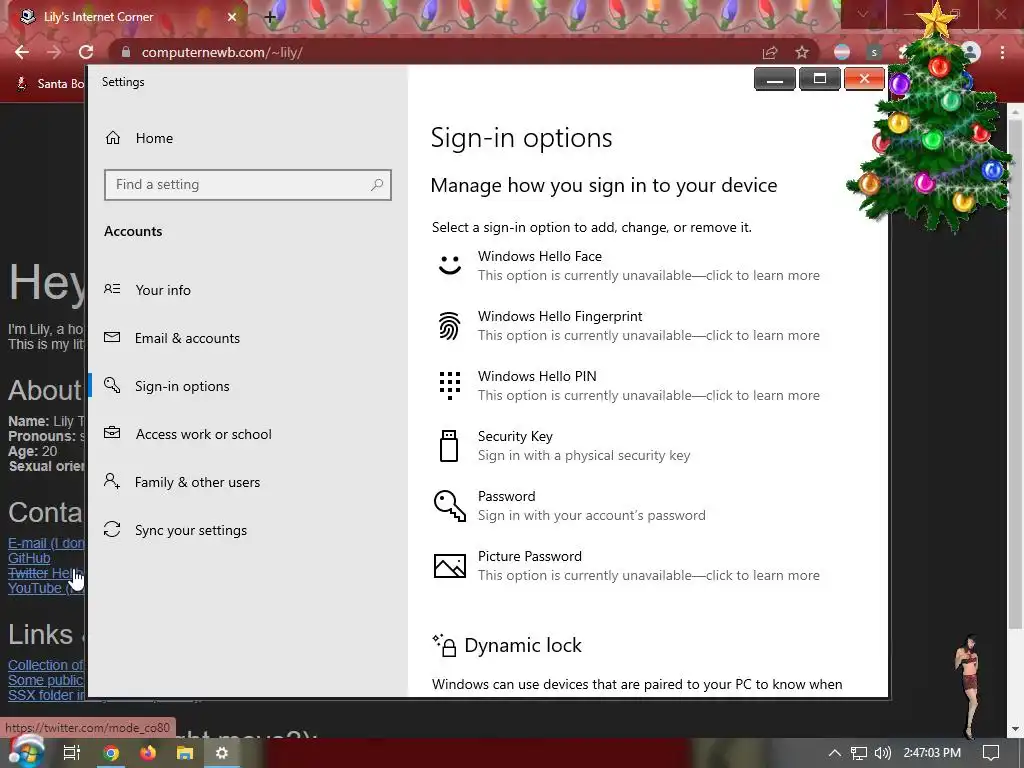
Task: Open Access work or school page
Action: [203, 434]
